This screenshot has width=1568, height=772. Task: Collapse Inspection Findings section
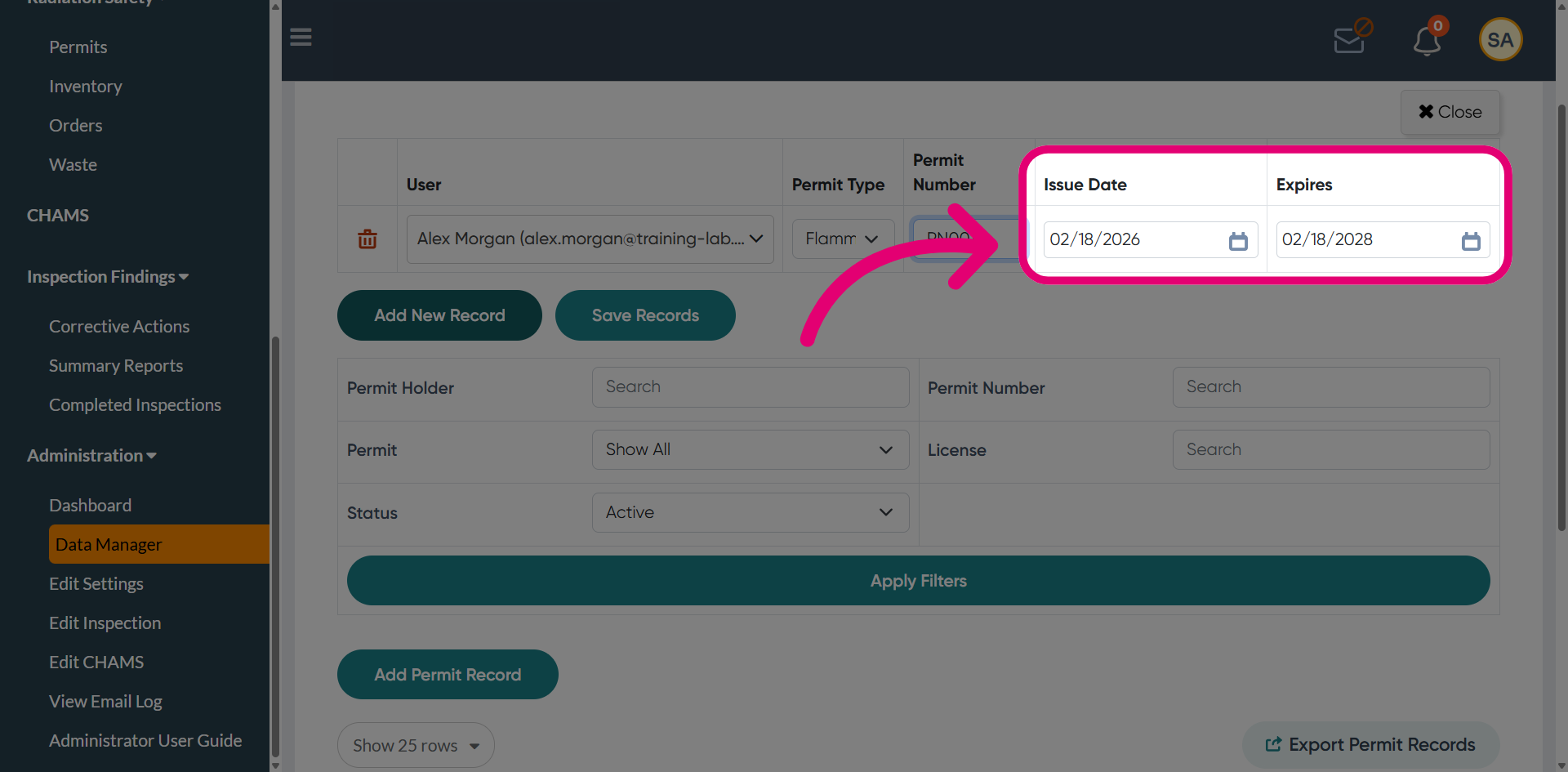click(108, 277)
